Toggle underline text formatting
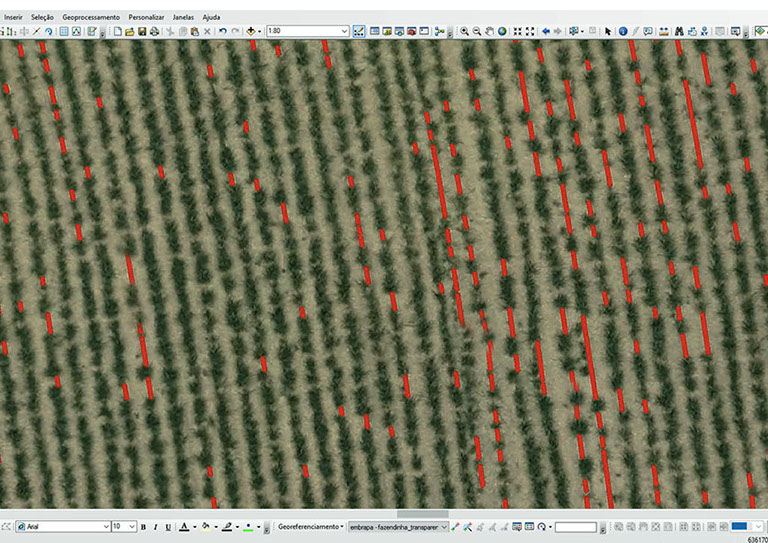The width and height of the screenshot is (768, 543). (x=167, y=526)
